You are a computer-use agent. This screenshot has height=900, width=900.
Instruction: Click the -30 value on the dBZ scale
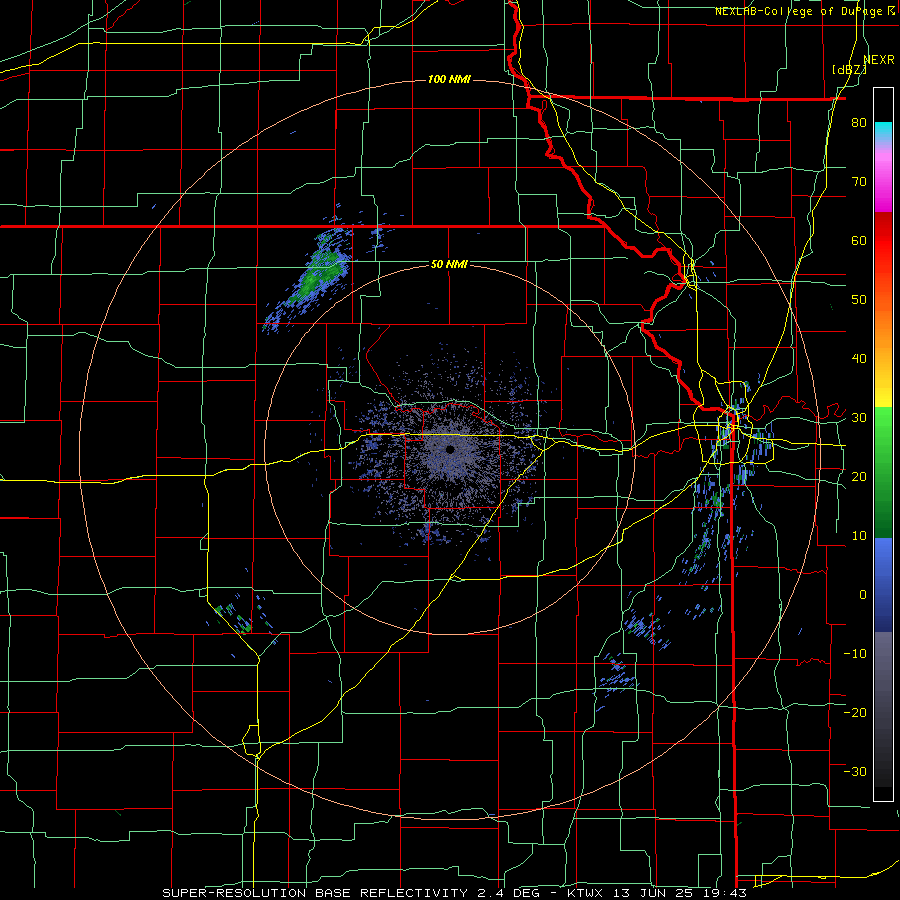855,772
